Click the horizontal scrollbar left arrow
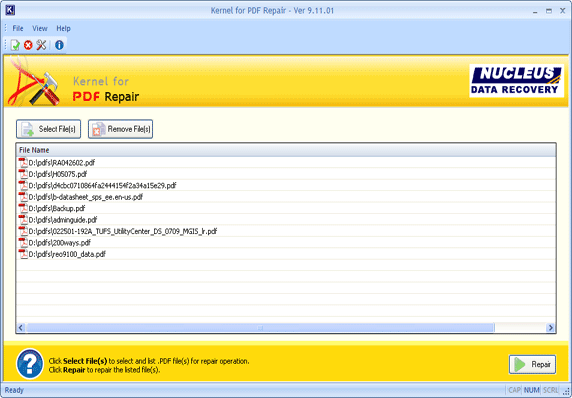Screen dimensions: 572x398 tap(21, 328)
